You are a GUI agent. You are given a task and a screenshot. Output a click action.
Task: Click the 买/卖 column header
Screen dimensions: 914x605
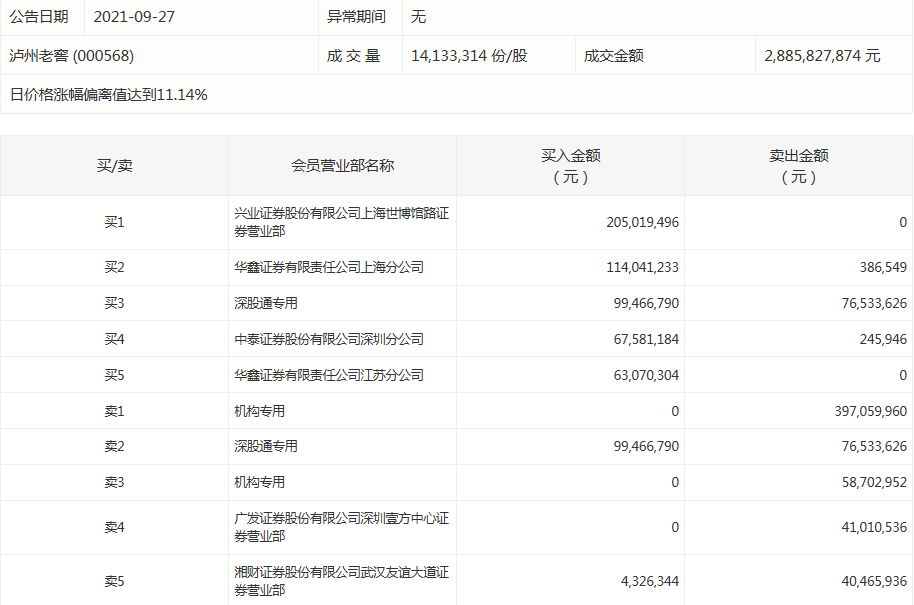tap(115, 166)
